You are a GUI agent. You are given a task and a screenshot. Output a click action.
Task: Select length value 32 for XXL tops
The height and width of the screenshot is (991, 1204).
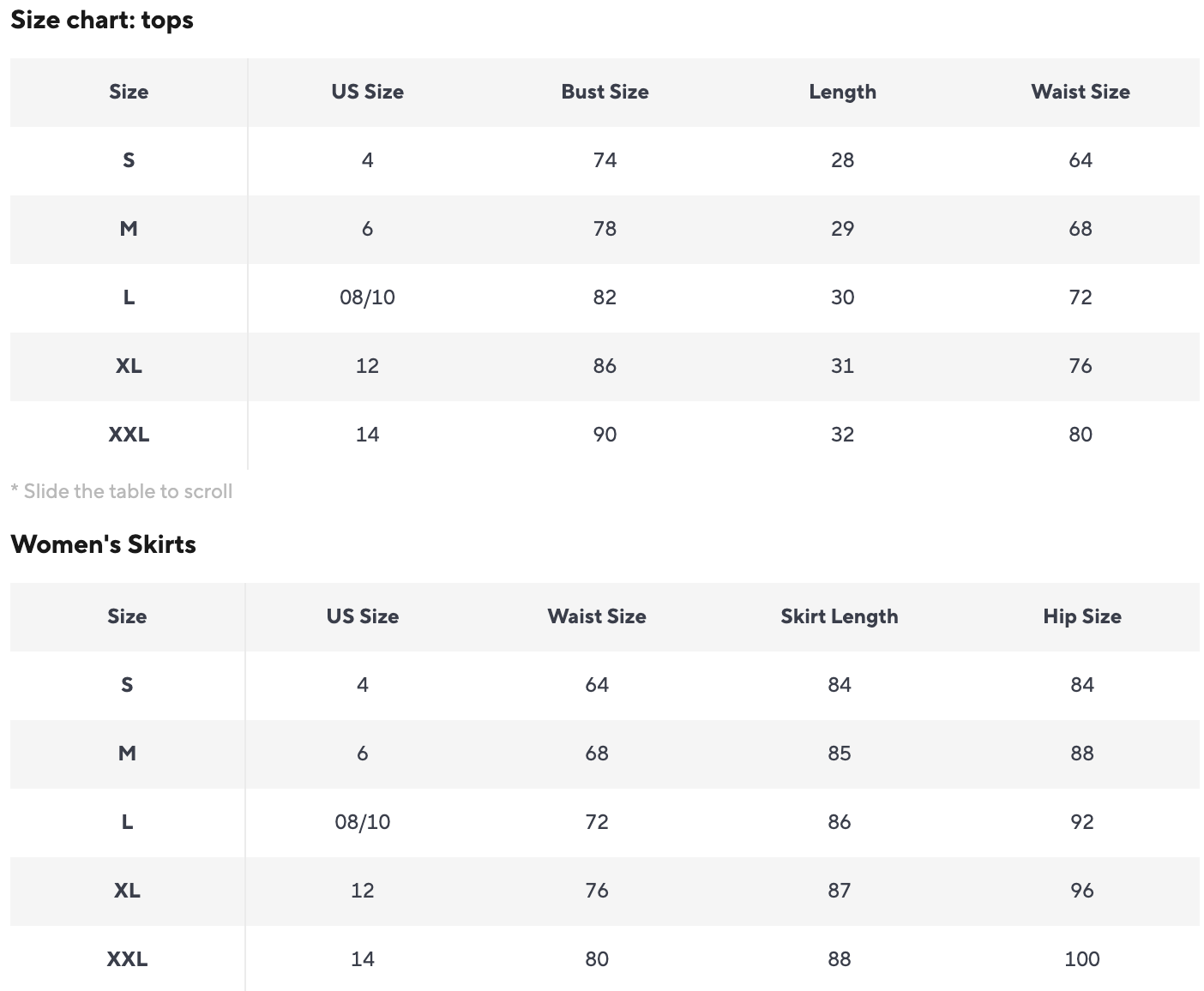pos(842,435)
